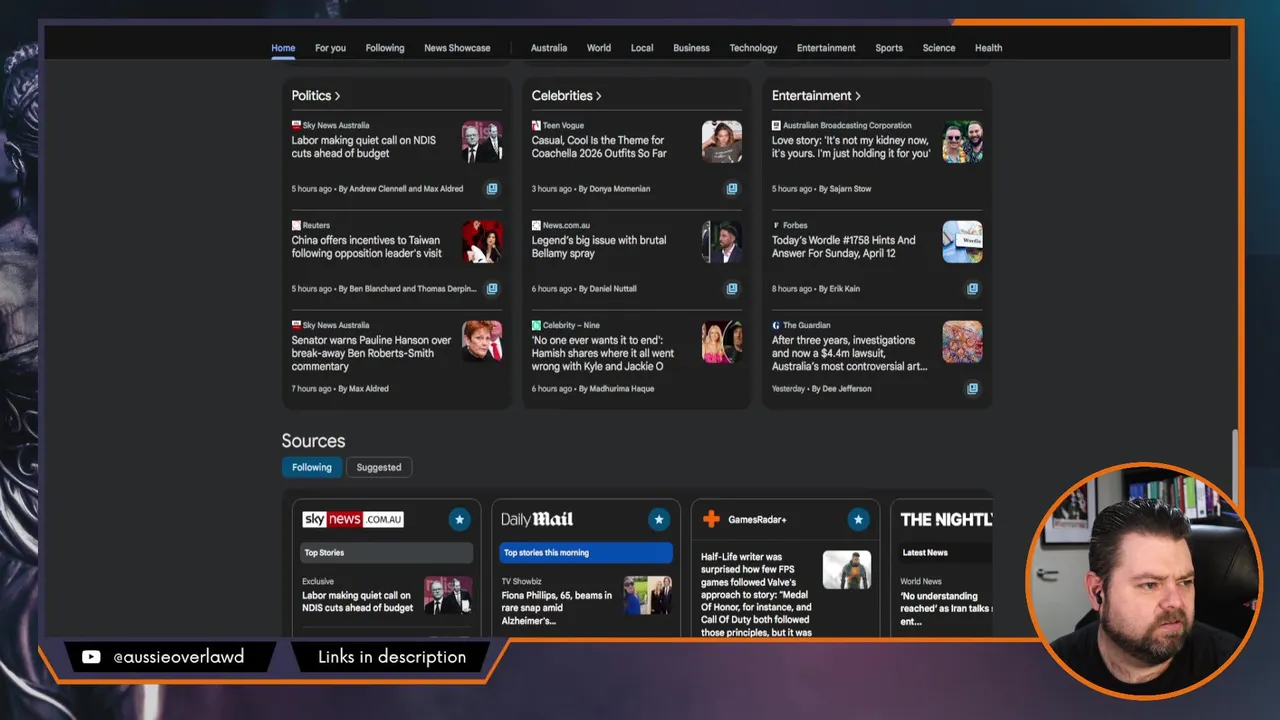1280x720 pixels.
Task: Read 'China offers incentives to Taiwan' article
Action: 366,247
